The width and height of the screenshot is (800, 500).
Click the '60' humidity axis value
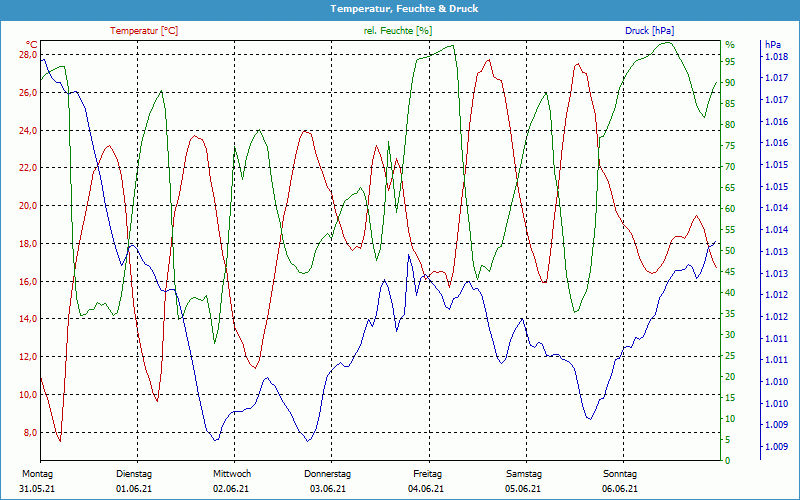coord(730,208)
